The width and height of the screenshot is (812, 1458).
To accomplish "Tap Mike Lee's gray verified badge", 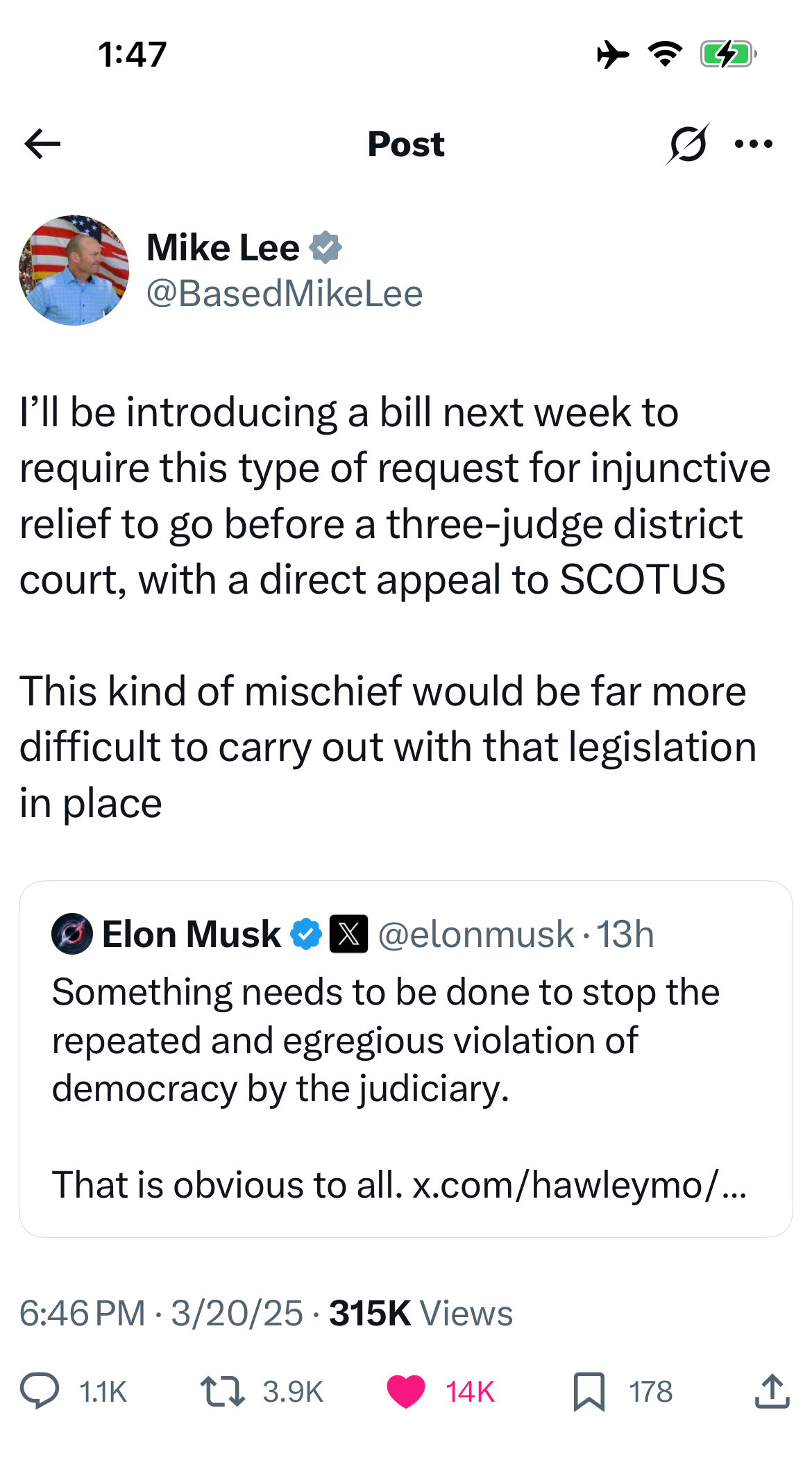I will point(325,248).
